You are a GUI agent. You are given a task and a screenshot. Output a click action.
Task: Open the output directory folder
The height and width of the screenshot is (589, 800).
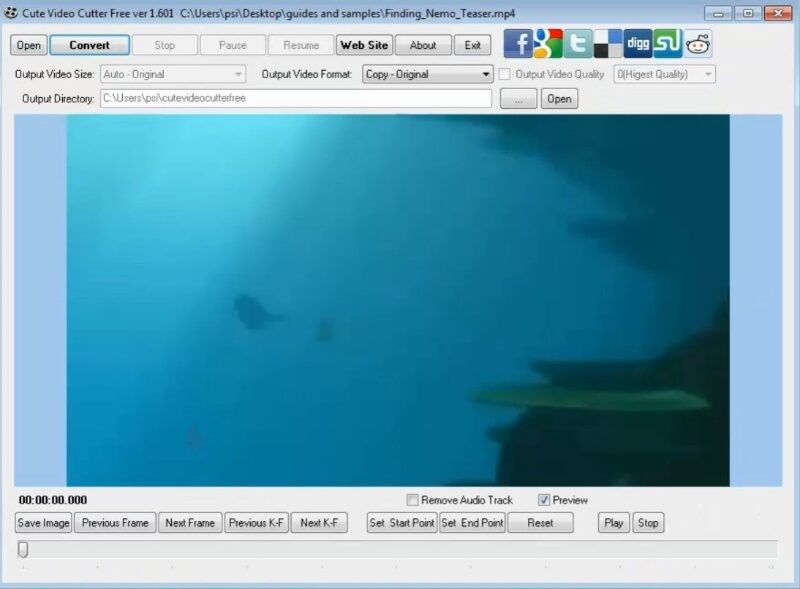(x=559, y=99)
